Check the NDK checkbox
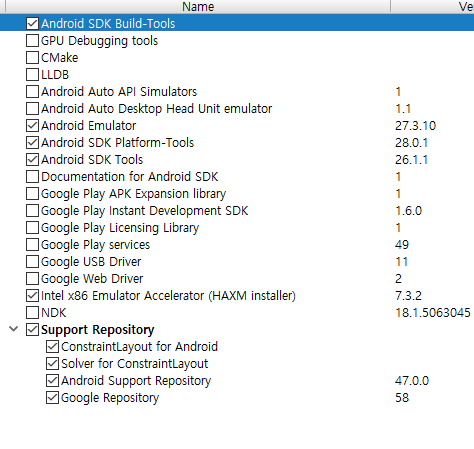 32,313
